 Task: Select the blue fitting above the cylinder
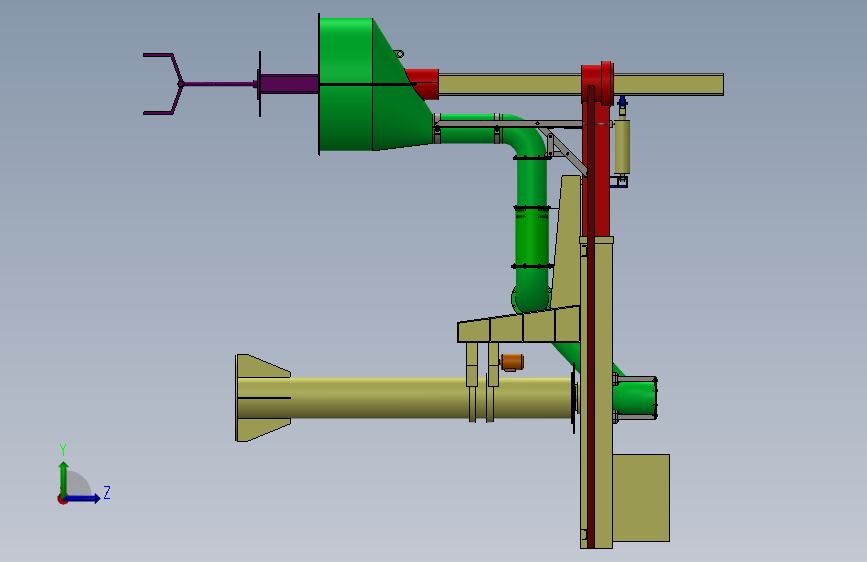click(623, 102)
